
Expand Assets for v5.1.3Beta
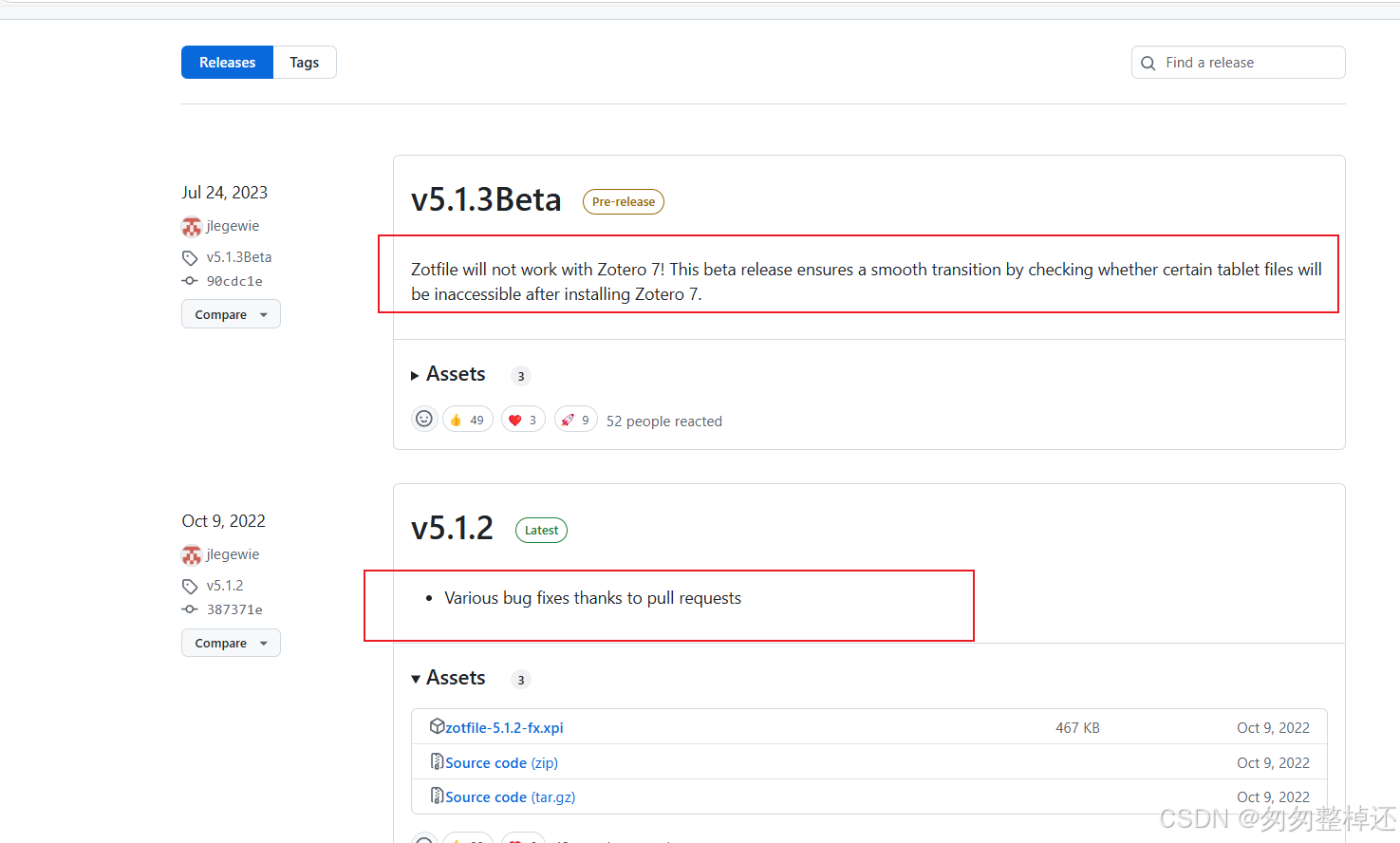tap(448, 374)
